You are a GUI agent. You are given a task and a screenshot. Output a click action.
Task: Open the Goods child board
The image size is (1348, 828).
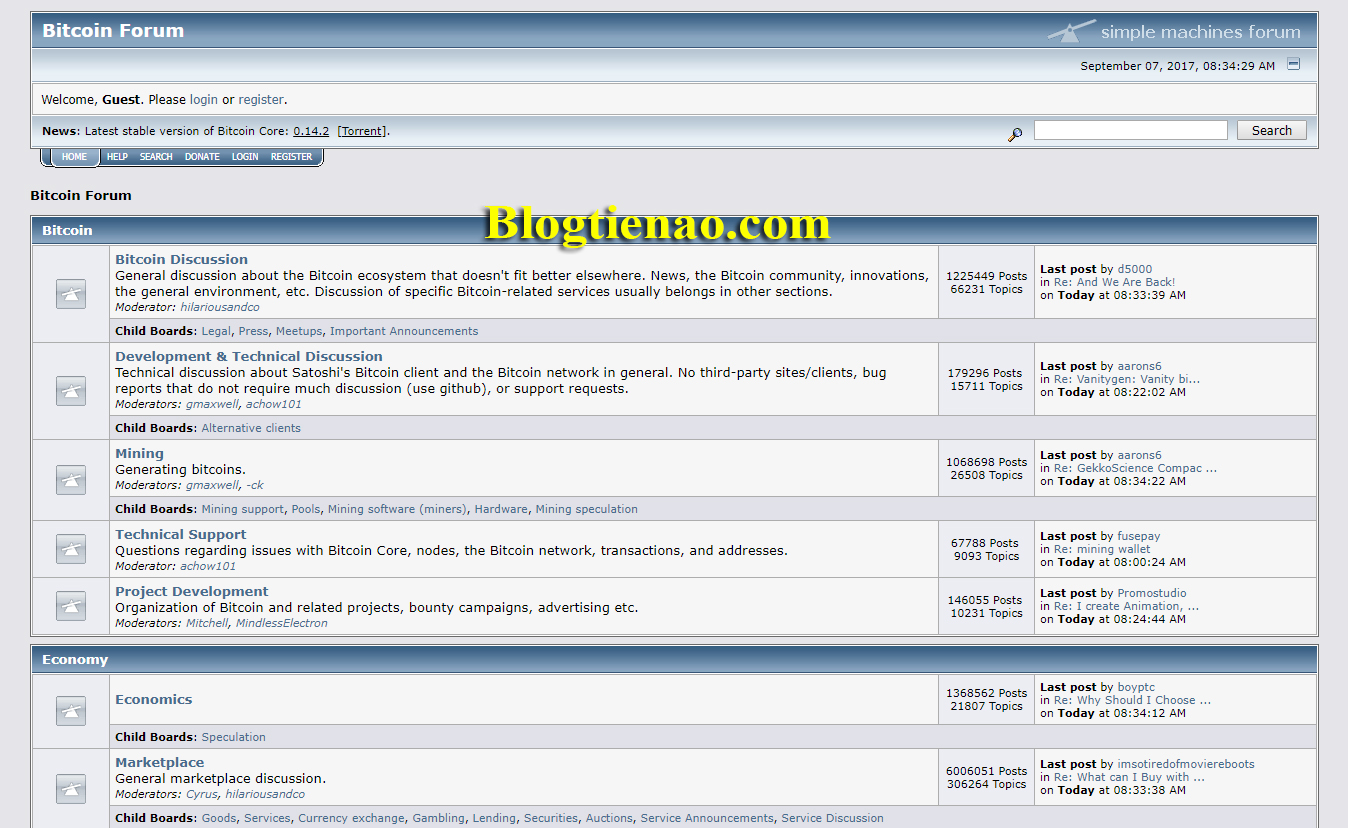click(219, 818)
